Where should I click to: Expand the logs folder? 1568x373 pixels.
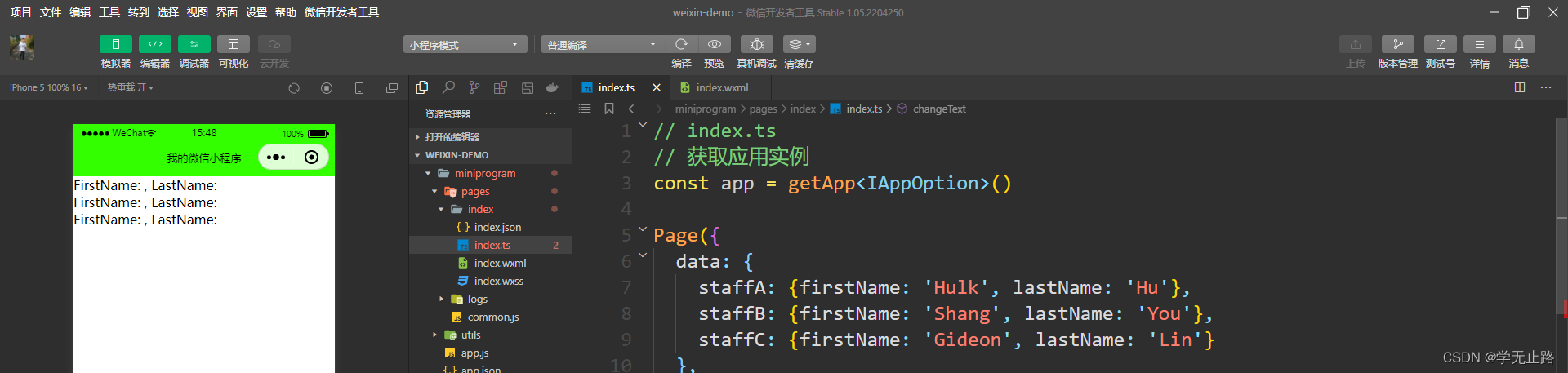(x=490, y=299)
